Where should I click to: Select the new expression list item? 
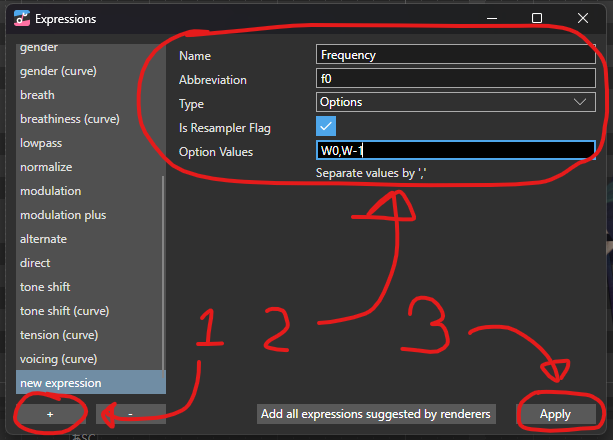tap(91, 383)
